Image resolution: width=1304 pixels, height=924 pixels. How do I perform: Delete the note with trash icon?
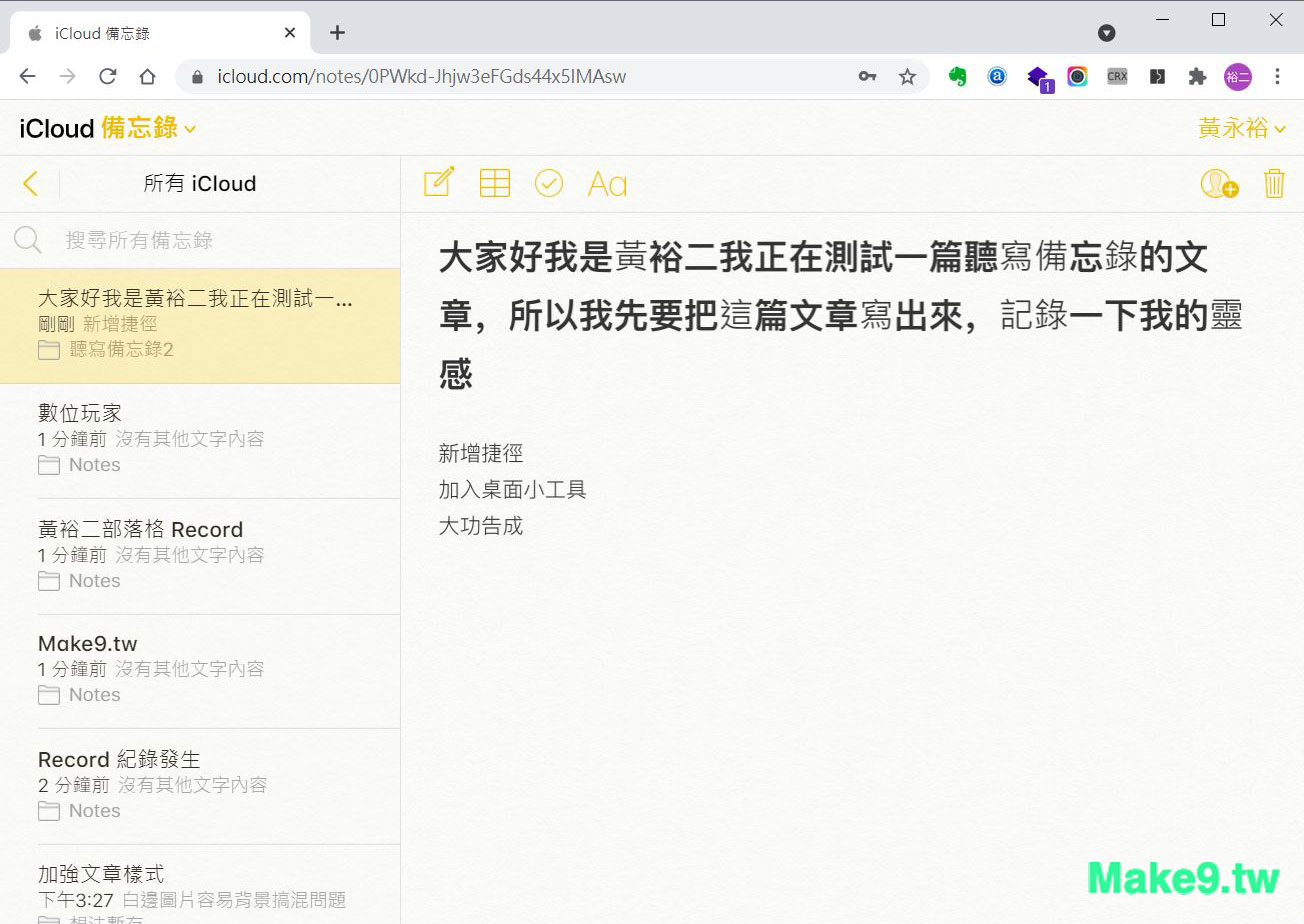click(1274, 183)
